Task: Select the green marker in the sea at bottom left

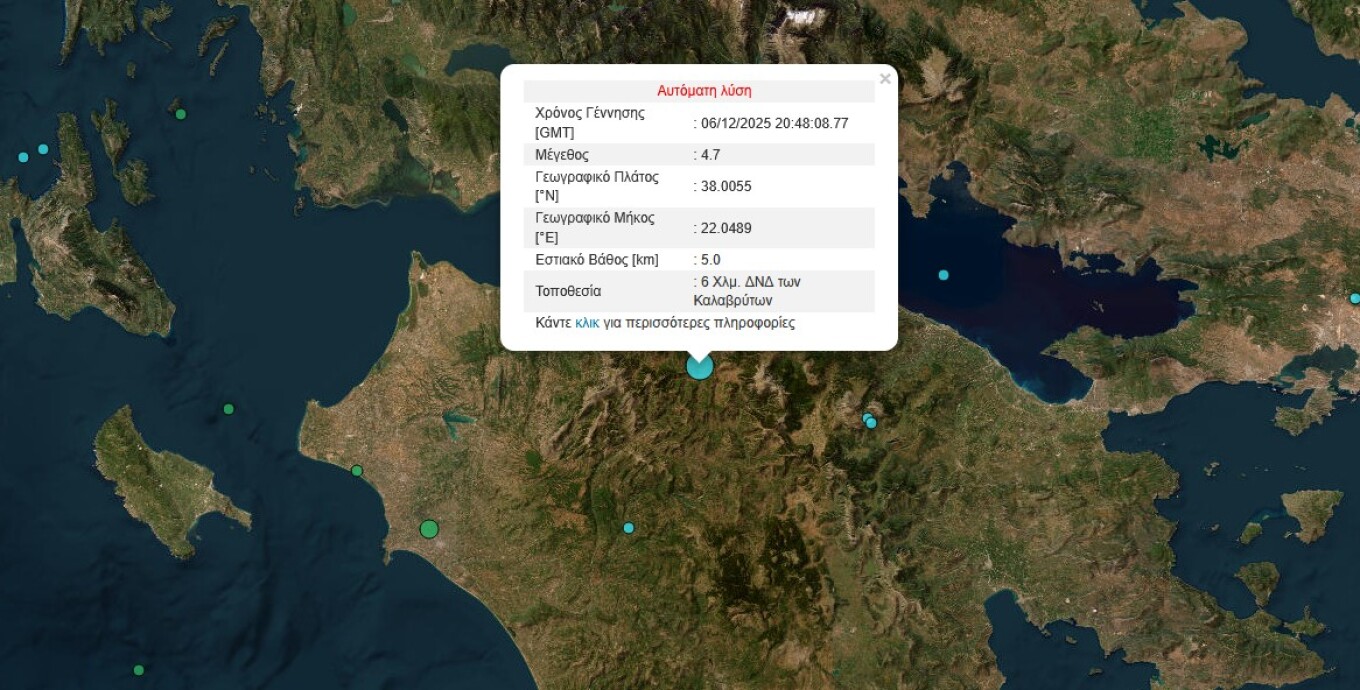Action: coord(138,670)
